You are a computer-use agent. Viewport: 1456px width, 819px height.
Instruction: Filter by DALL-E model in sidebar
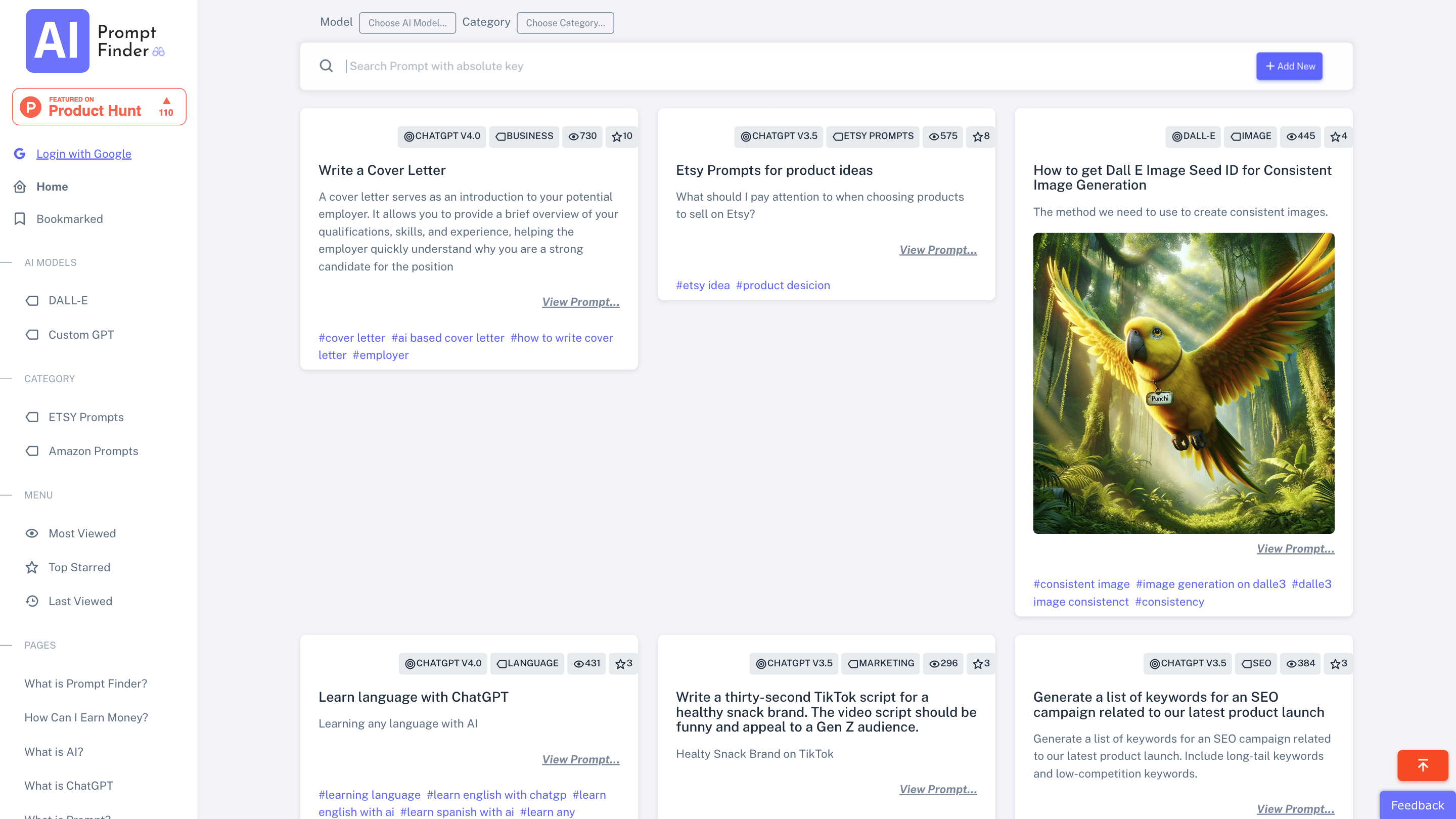coord(68,301)
